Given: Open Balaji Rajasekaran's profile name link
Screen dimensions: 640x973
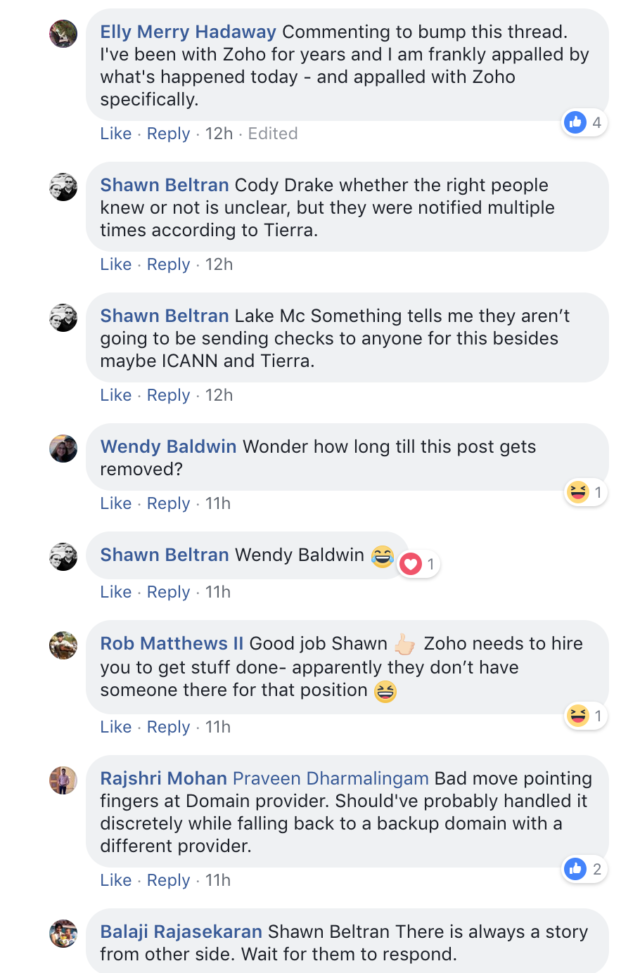Looking at the screenshot, I should [x=181, y=931].
